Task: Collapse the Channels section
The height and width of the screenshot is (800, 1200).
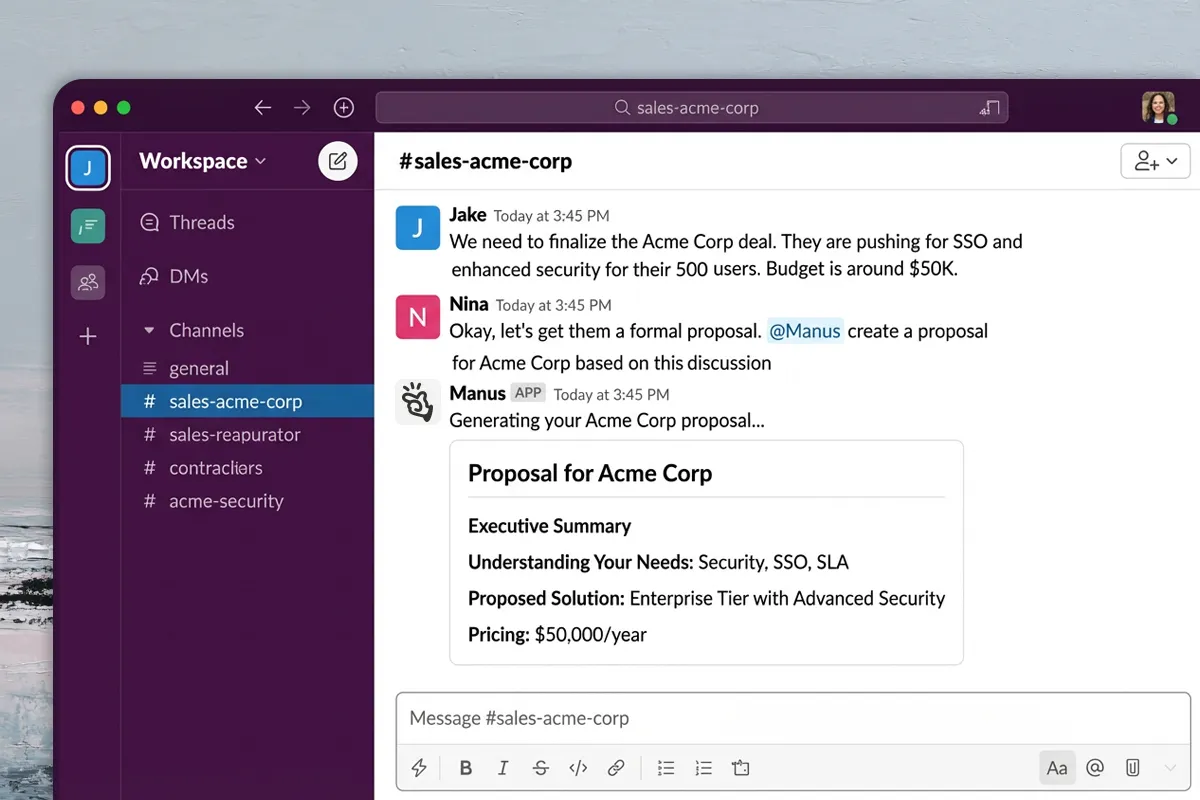Action: coord(150,330)
